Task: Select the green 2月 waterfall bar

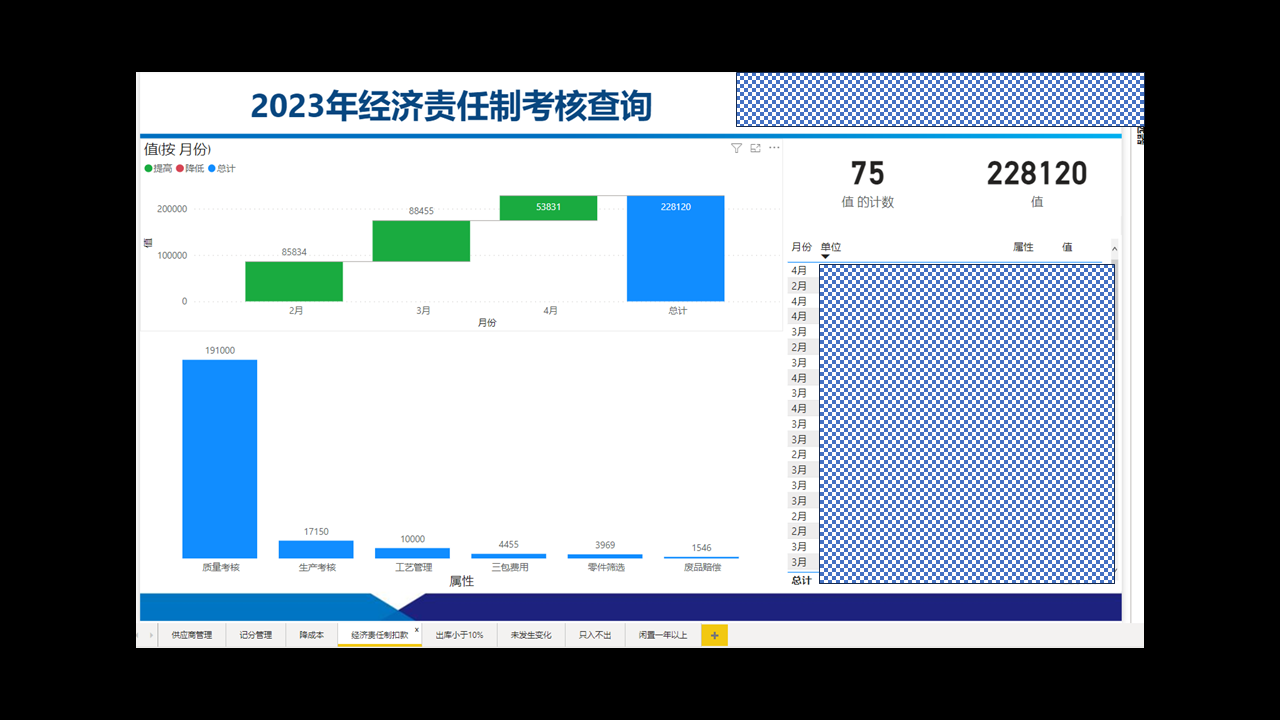Action: (x=294, y=281)
